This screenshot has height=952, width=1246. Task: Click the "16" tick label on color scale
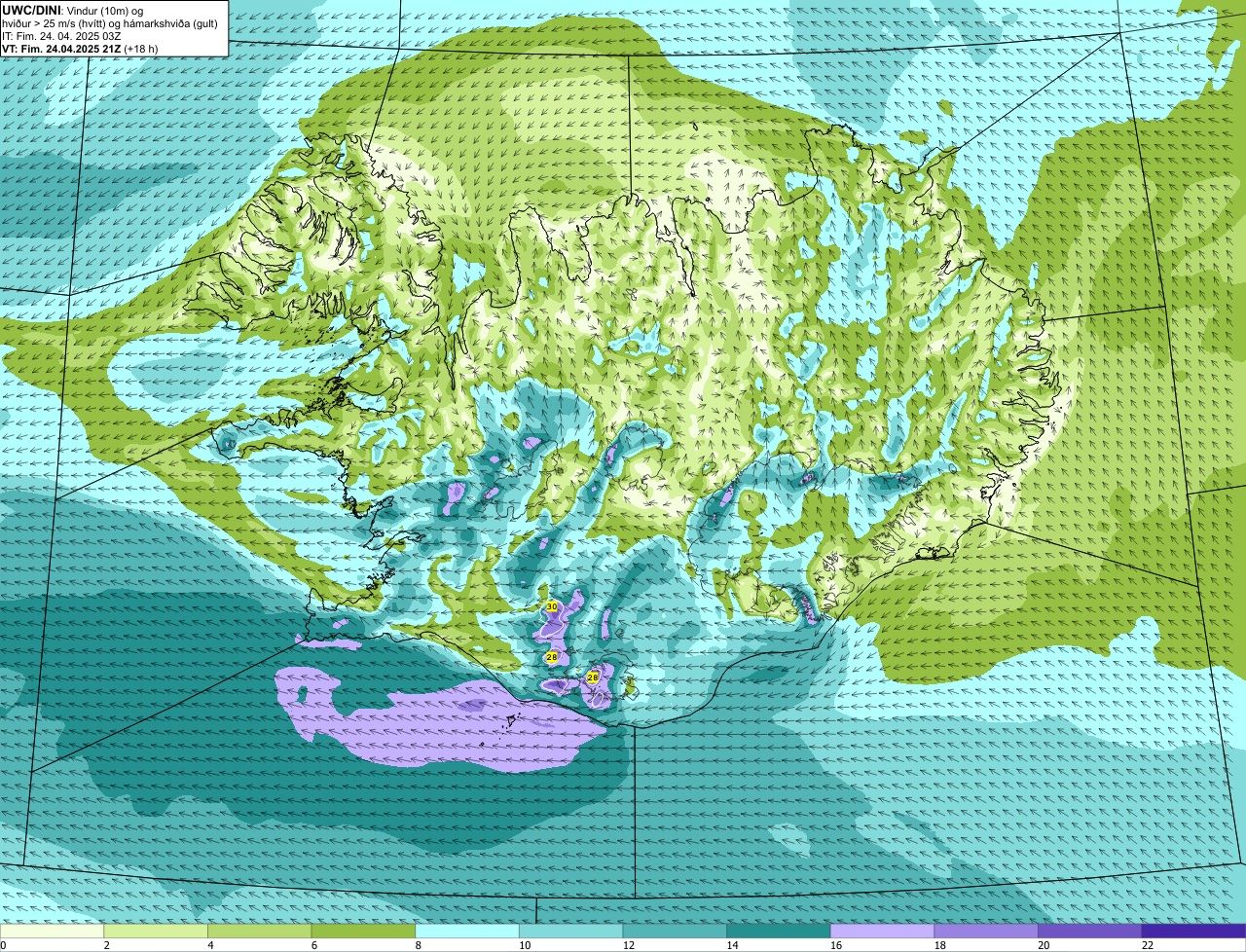tap(836, 945)
